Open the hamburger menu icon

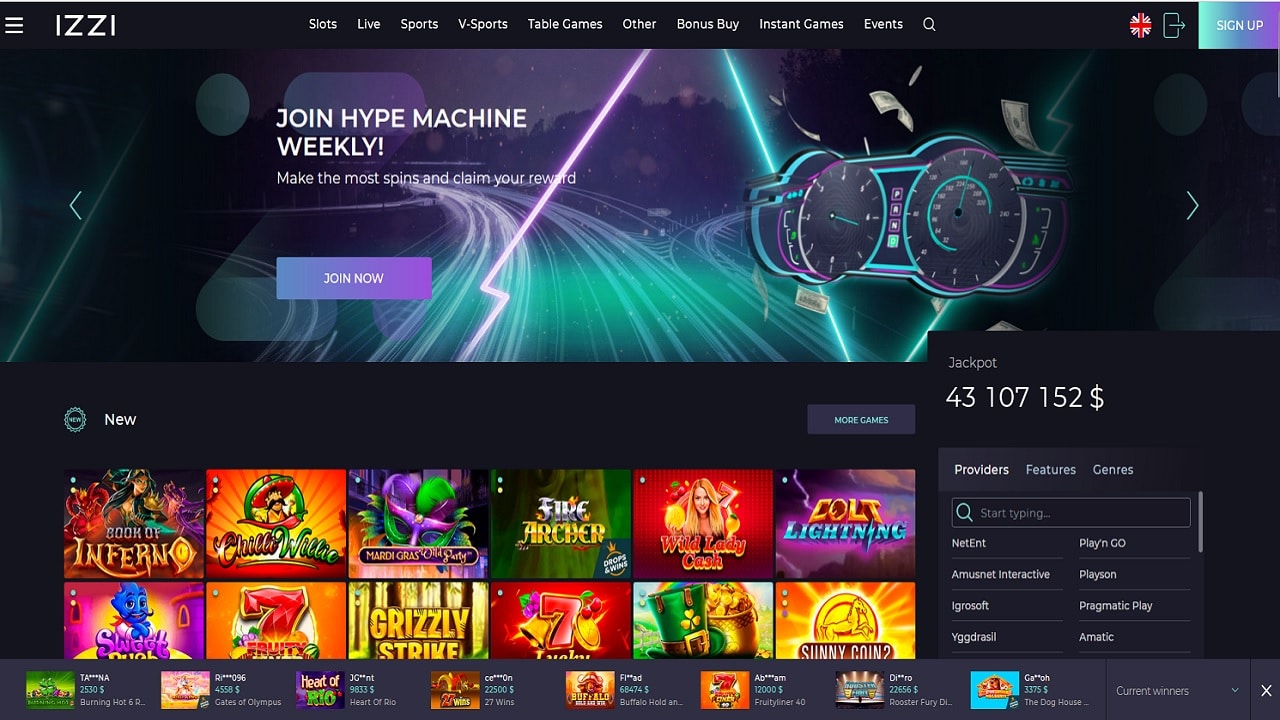click(x=14, y=25)
